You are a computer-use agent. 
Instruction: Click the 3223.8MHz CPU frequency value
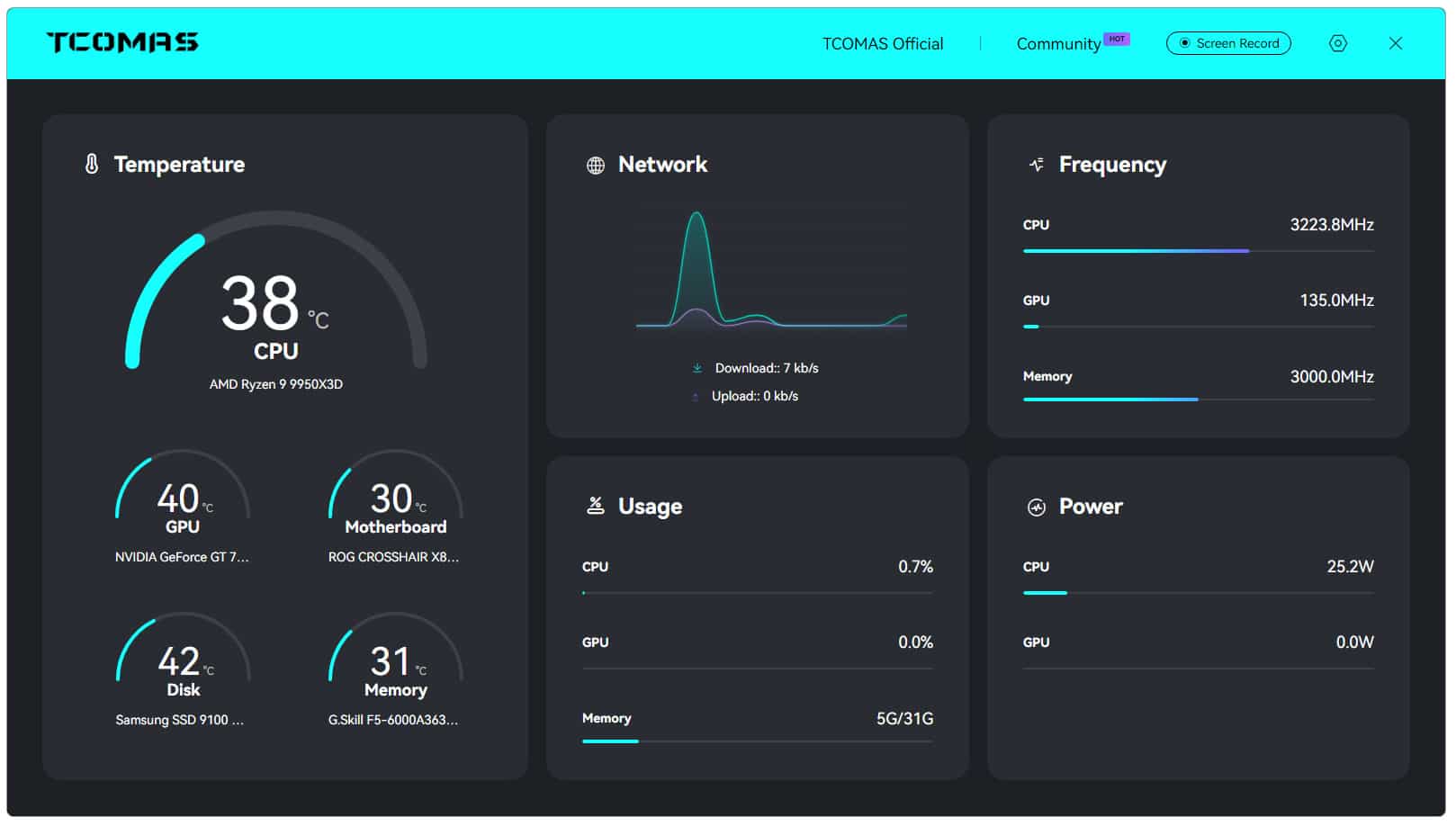point(1332,225)
